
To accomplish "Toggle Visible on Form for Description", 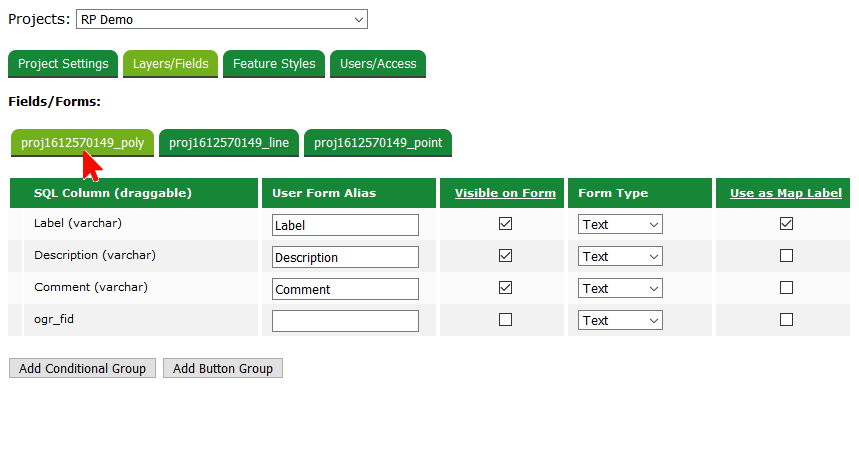I will (x=505, y=256).
